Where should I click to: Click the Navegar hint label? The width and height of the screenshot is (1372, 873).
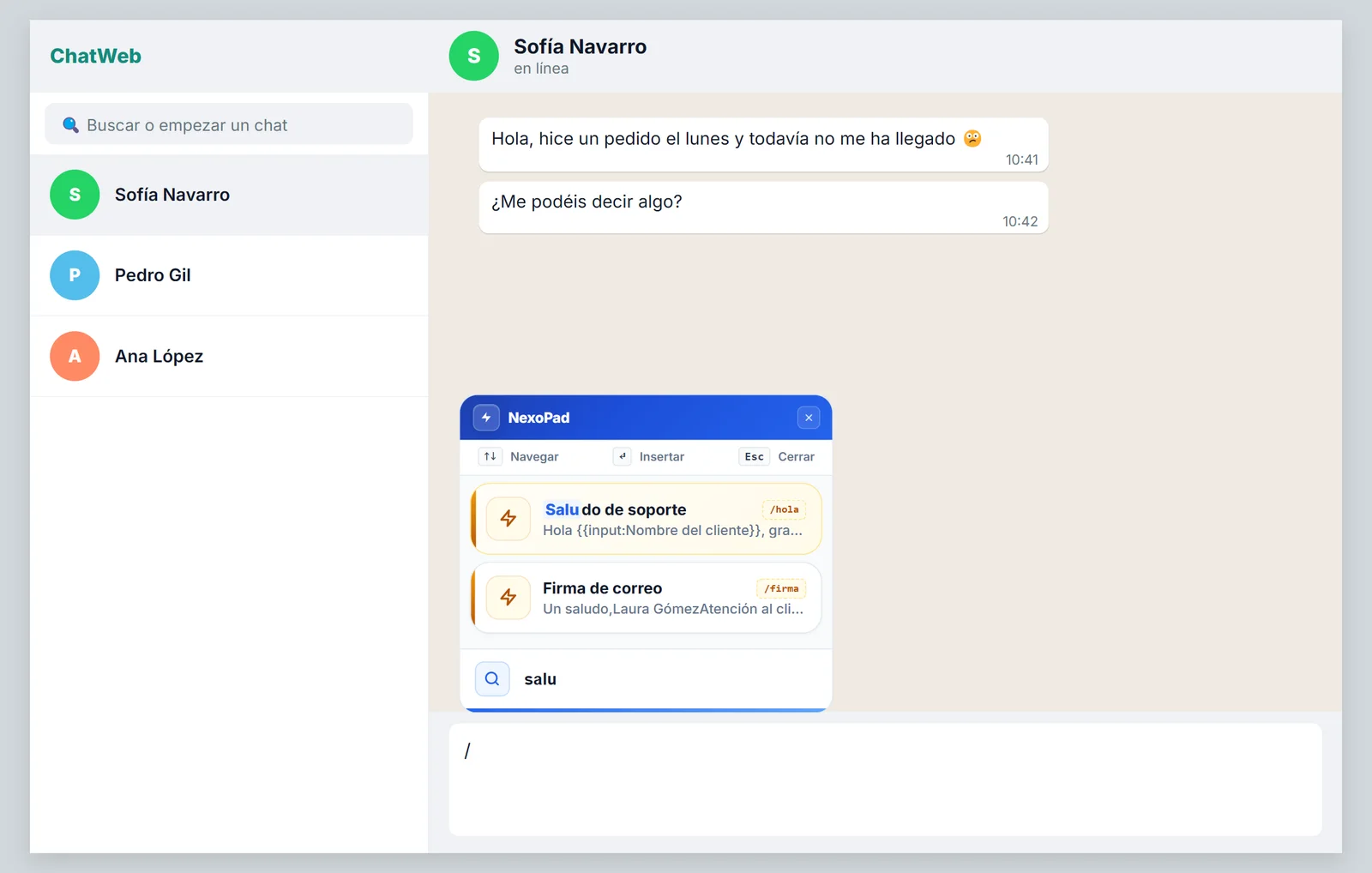[x=534, y=457]
